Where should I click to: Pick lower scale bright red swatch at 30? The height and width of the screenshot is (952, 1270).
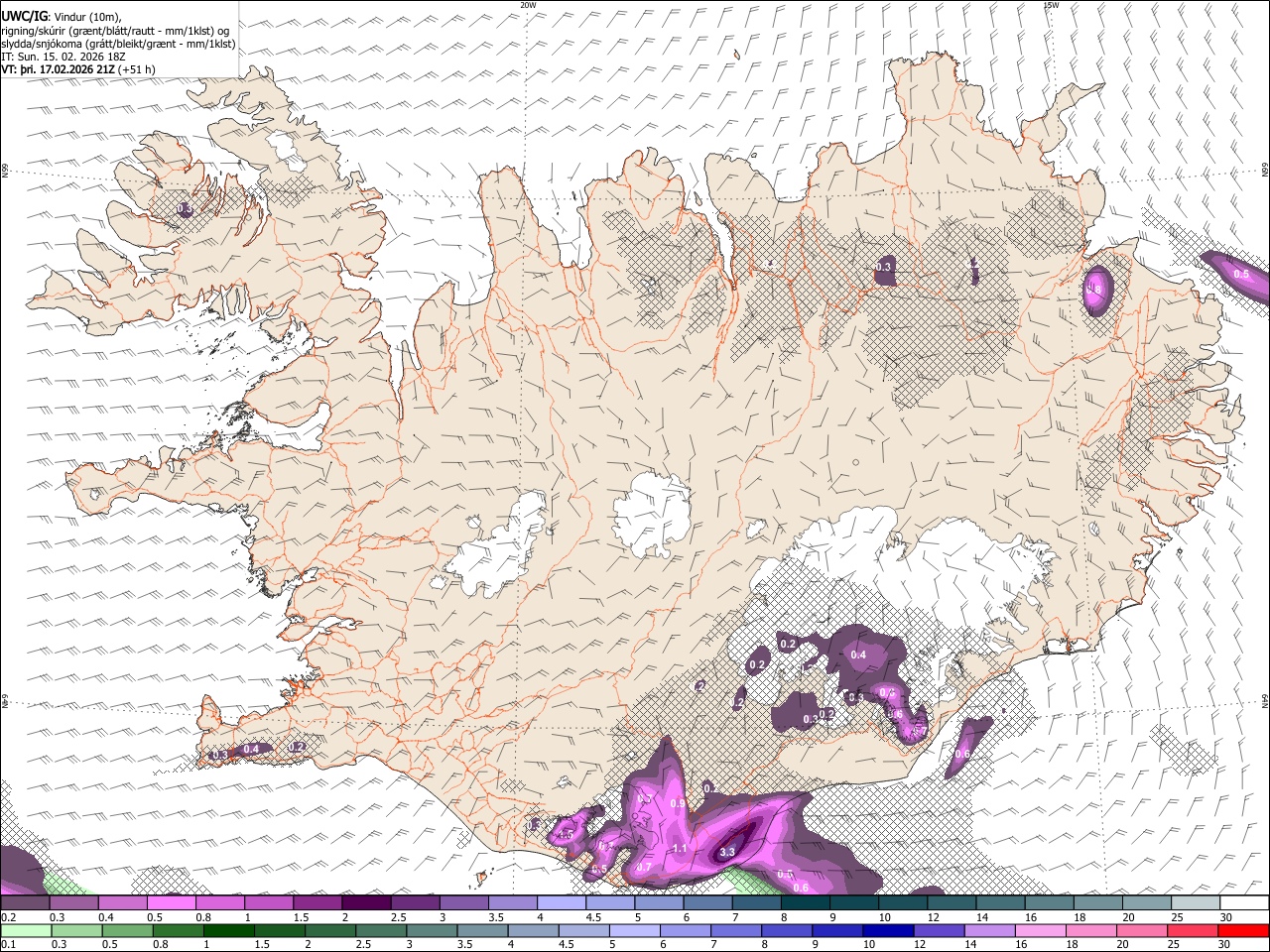1244,930
